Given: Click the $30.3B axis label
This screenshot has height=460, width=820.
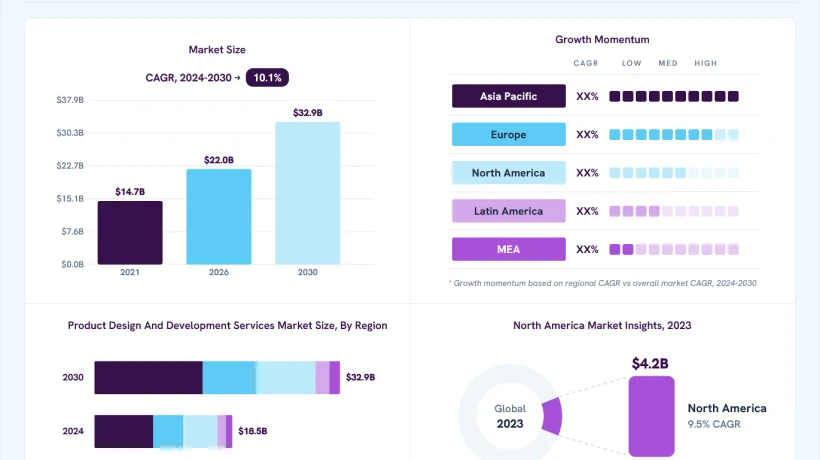Looking at the screenshot, I should (x=70, y=133).
